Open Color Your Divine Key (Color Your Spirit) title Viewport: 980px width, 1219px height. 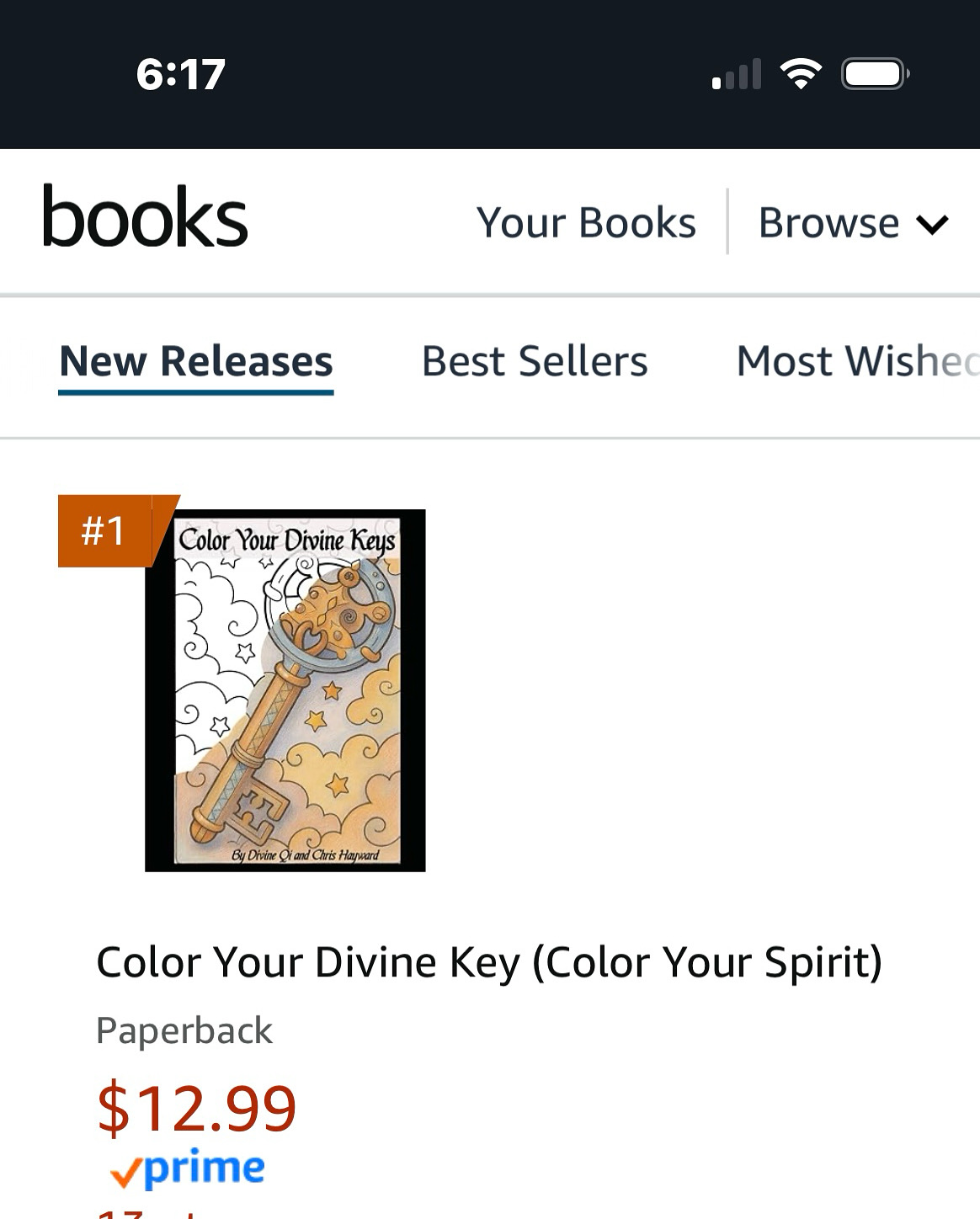pyautogui.click(x=489, y=962)
